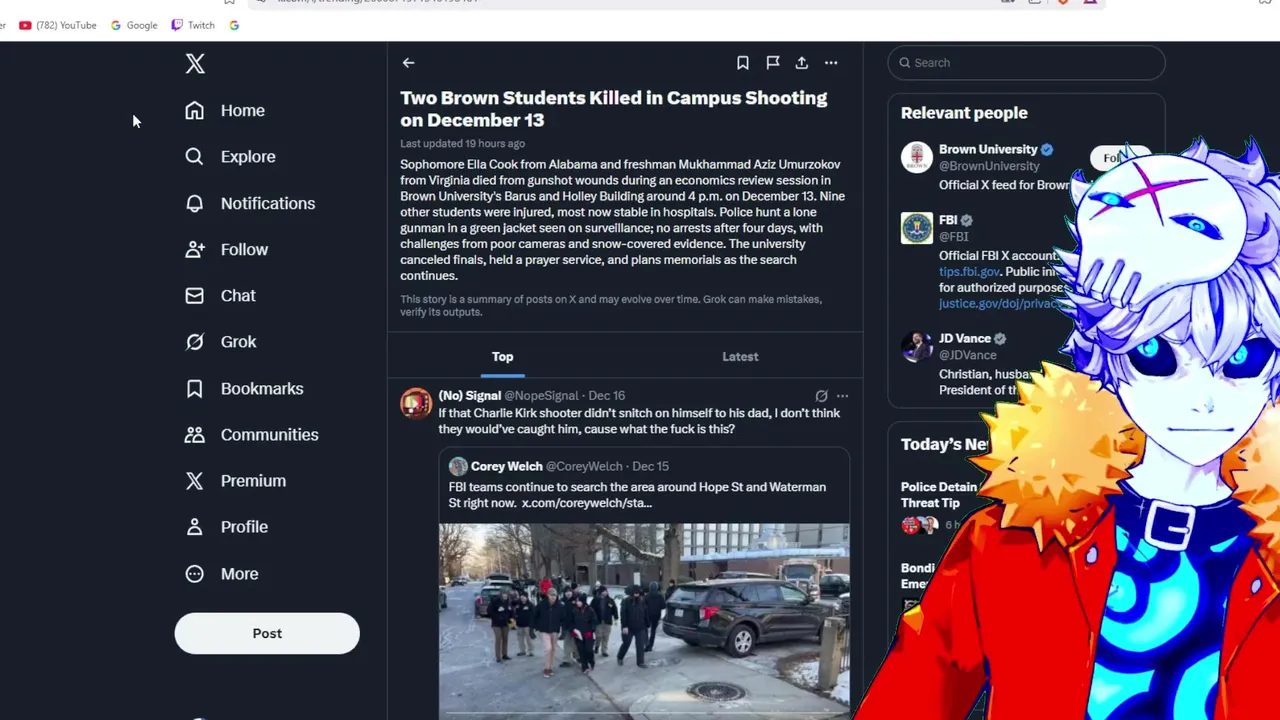Click the Search input field
Screen dimensions: 1280x720
[x=1026, y=63]
